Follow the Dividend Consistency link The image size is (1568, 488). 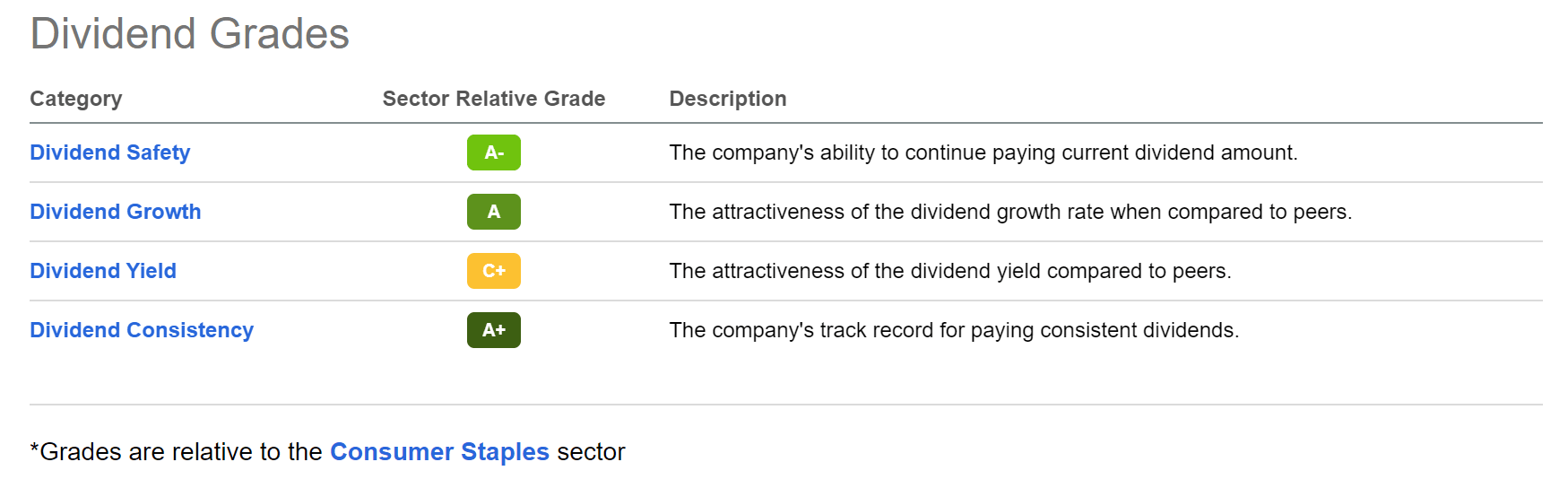coord(142,330)
